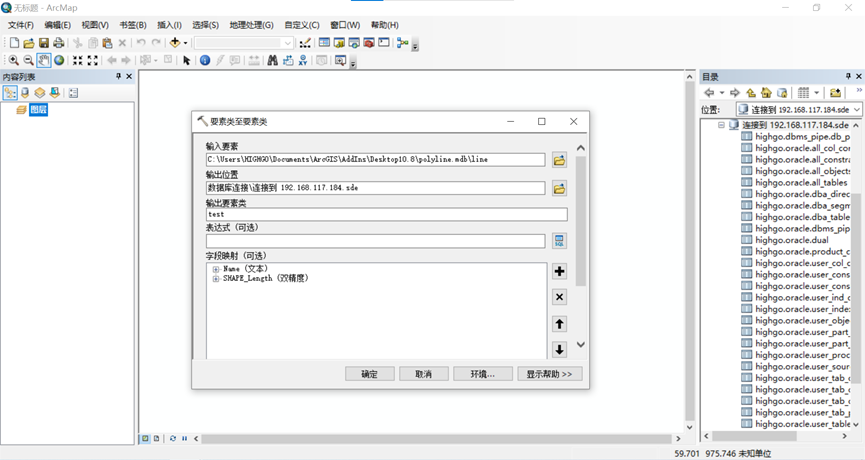Viewport: 865px width, 460px height.
Task: Toggle List By Drawing Order view
Action: coord(10,93)
